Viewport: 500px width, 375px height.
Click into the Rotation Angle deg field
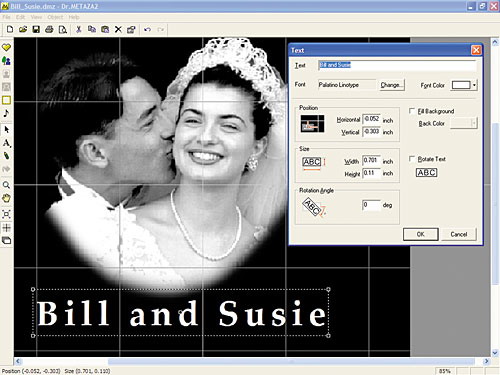tap(371, 205)
